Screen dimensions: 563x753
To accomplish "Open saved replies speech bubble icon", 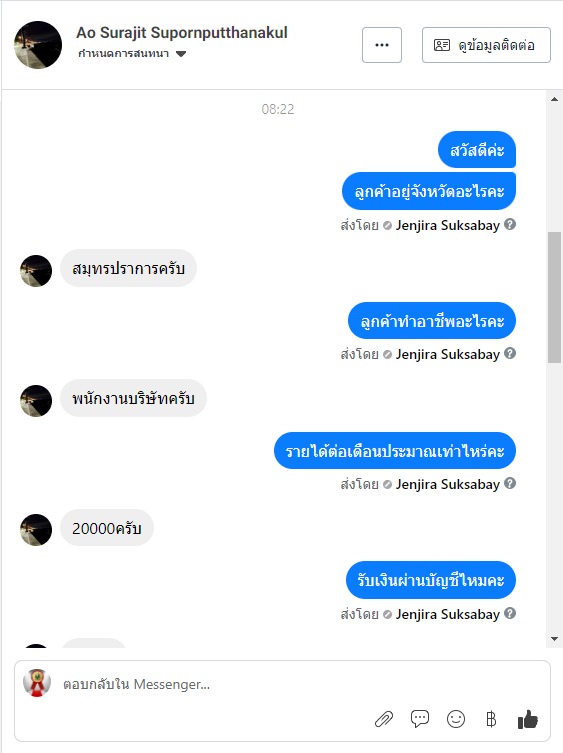I will tap(420, 718).
